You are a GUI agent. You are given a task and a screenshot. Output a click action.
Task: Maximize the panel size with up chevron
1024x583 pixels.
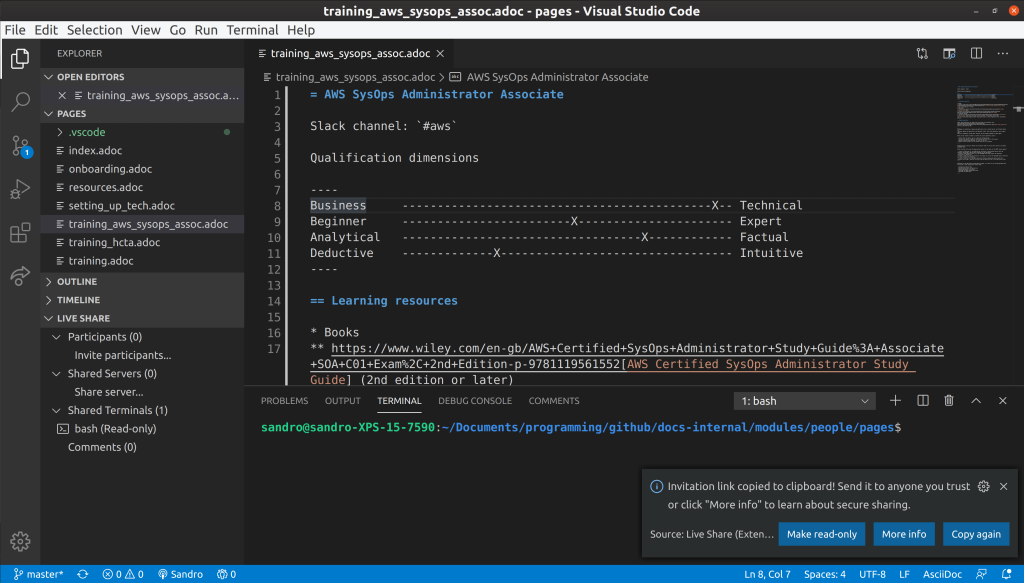(x=976, y=401)
